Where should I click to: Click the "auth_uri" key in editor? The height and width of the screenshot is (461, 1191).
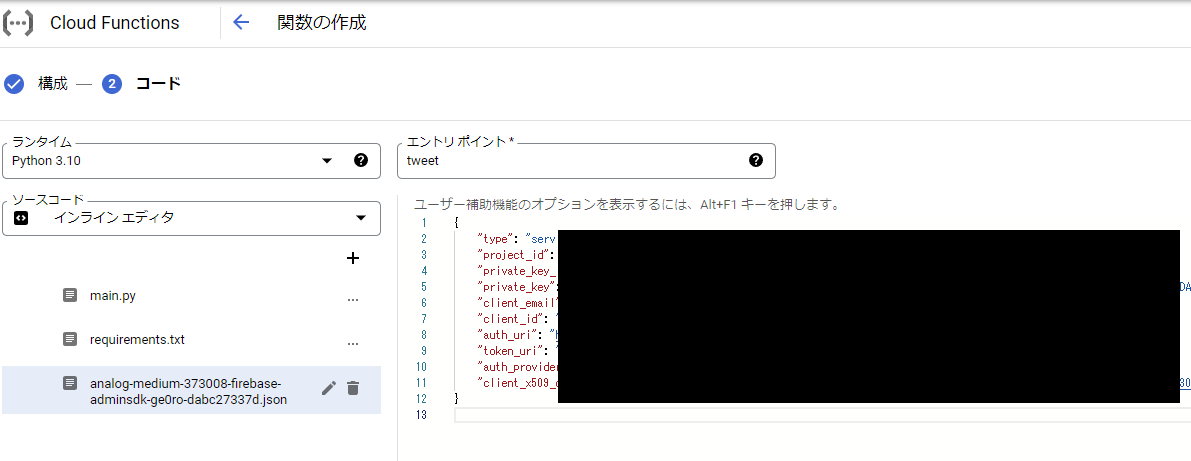click(505, 335)
